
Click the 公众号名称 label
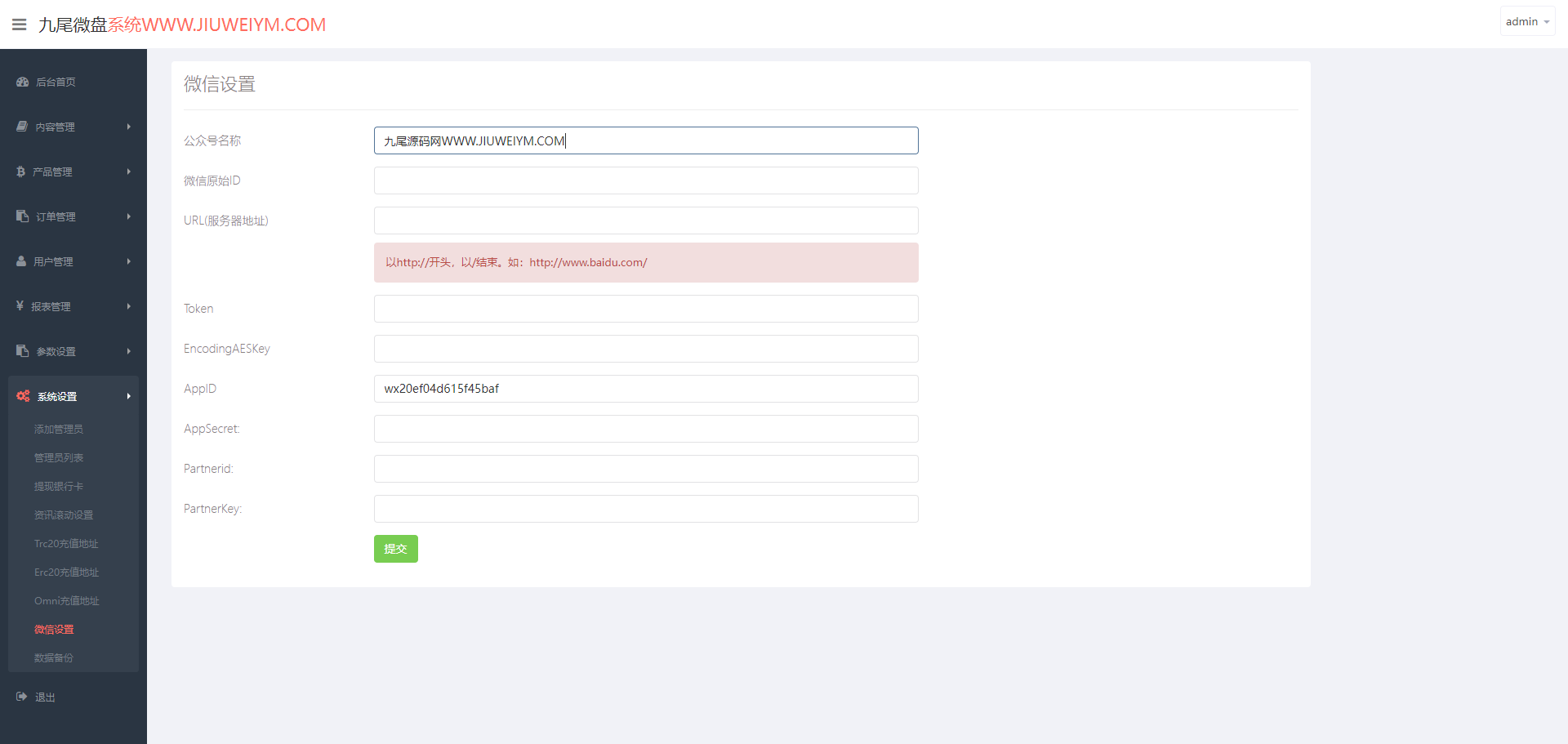pyautogui.click(x=212, y=140)
